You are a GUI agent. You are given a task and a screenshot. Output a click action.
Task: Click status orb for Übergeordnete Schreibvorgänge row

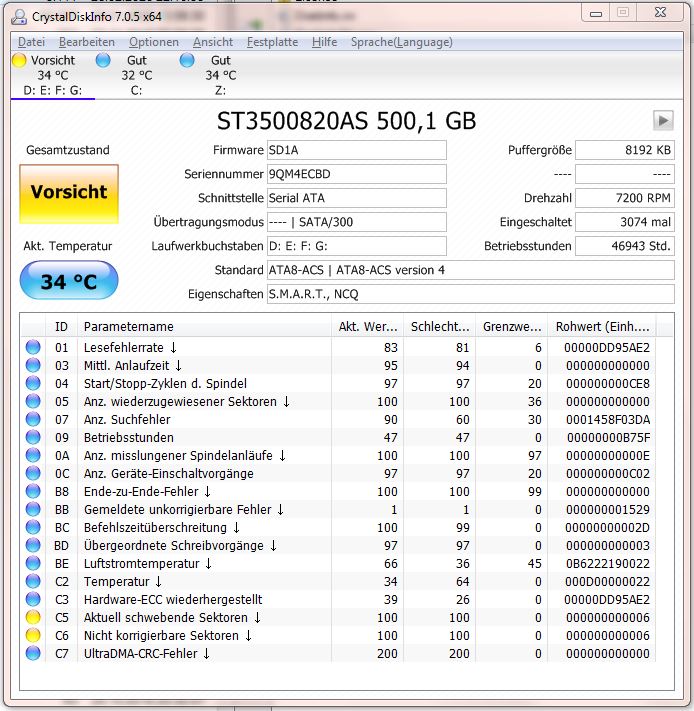(33, 545)
